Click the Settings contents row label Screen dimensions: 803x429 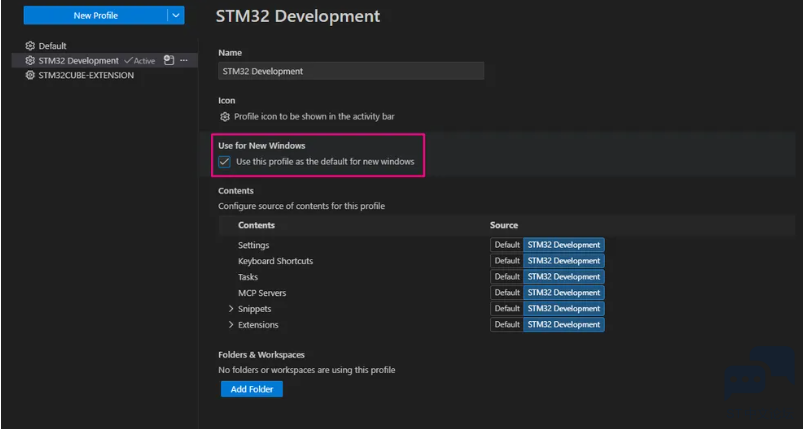[253, 245]
